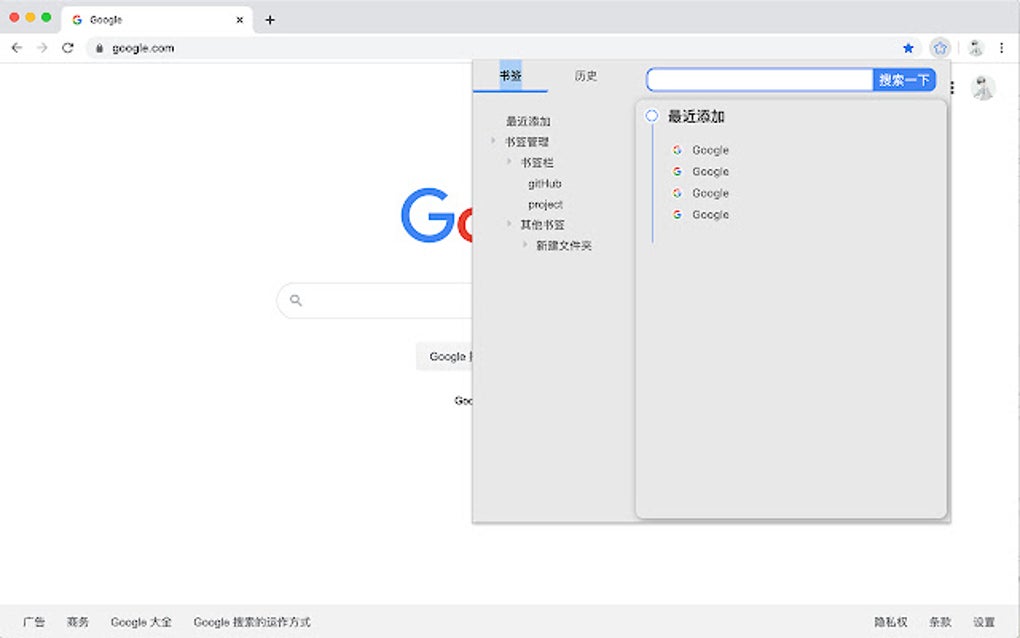Click the page reload icon
The image size is (1020, 638).
[67, 47]
